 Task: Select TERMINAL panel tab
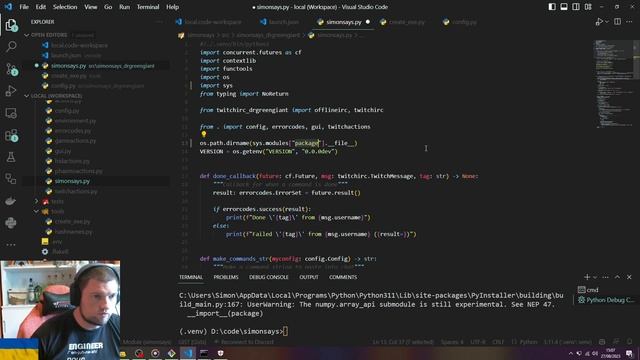191,277
